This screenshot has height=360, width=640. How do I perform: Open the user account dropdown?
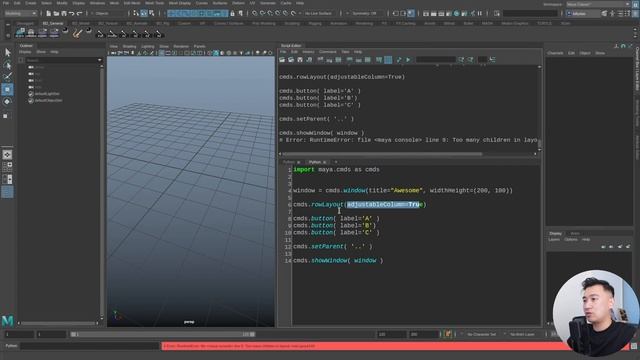click(582, 13)
